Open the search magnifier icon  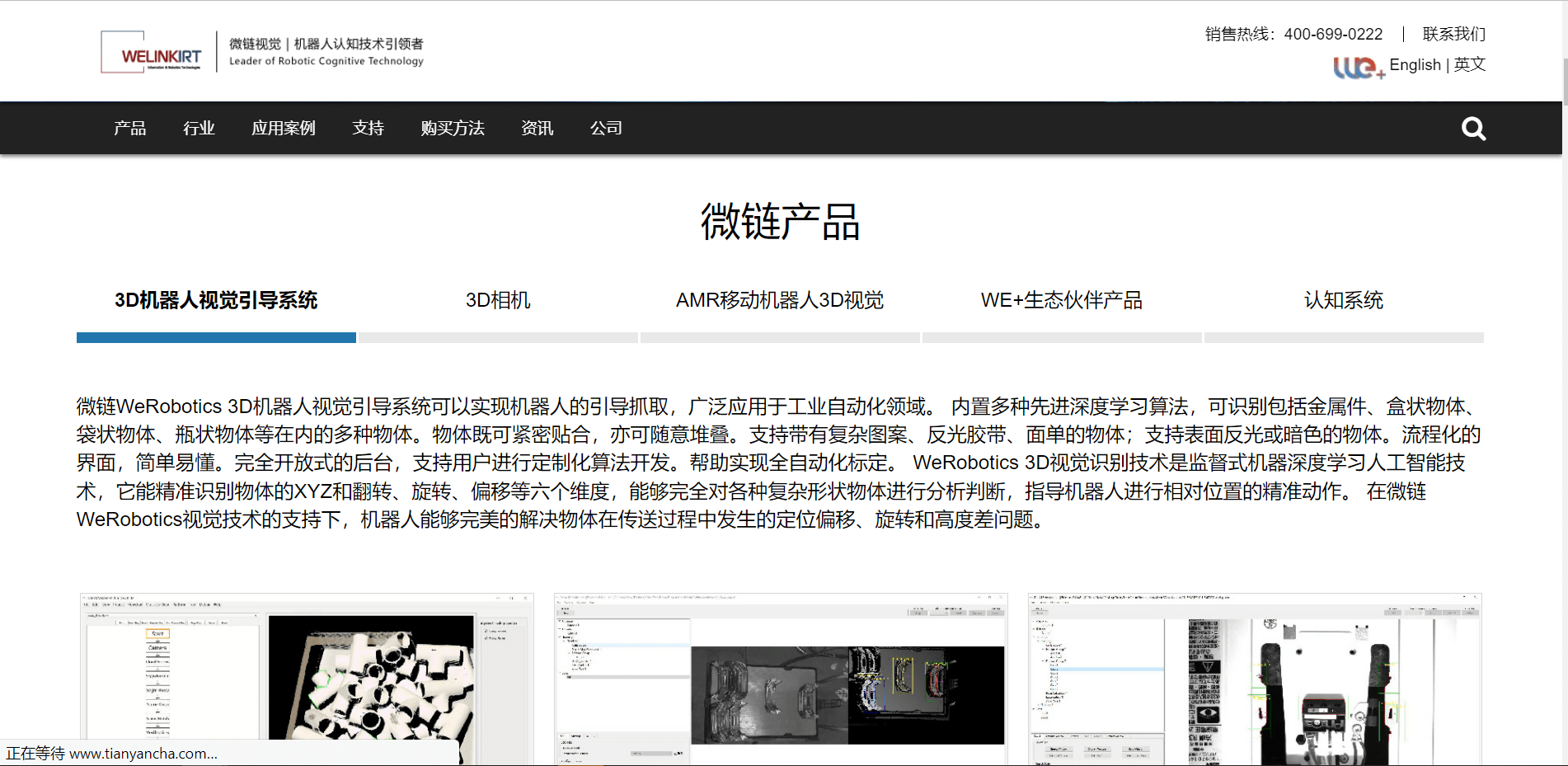point(1473,129)
